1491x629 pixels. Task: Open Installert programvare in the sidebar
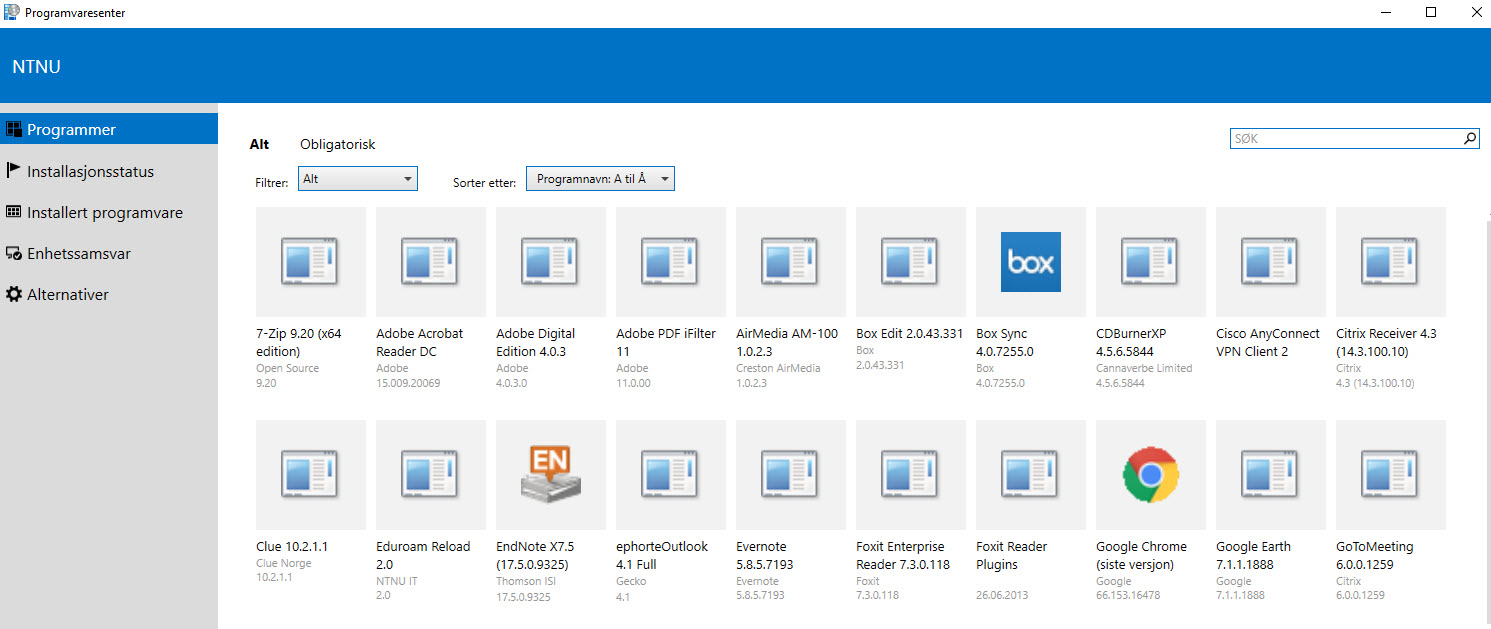[109, 212]
